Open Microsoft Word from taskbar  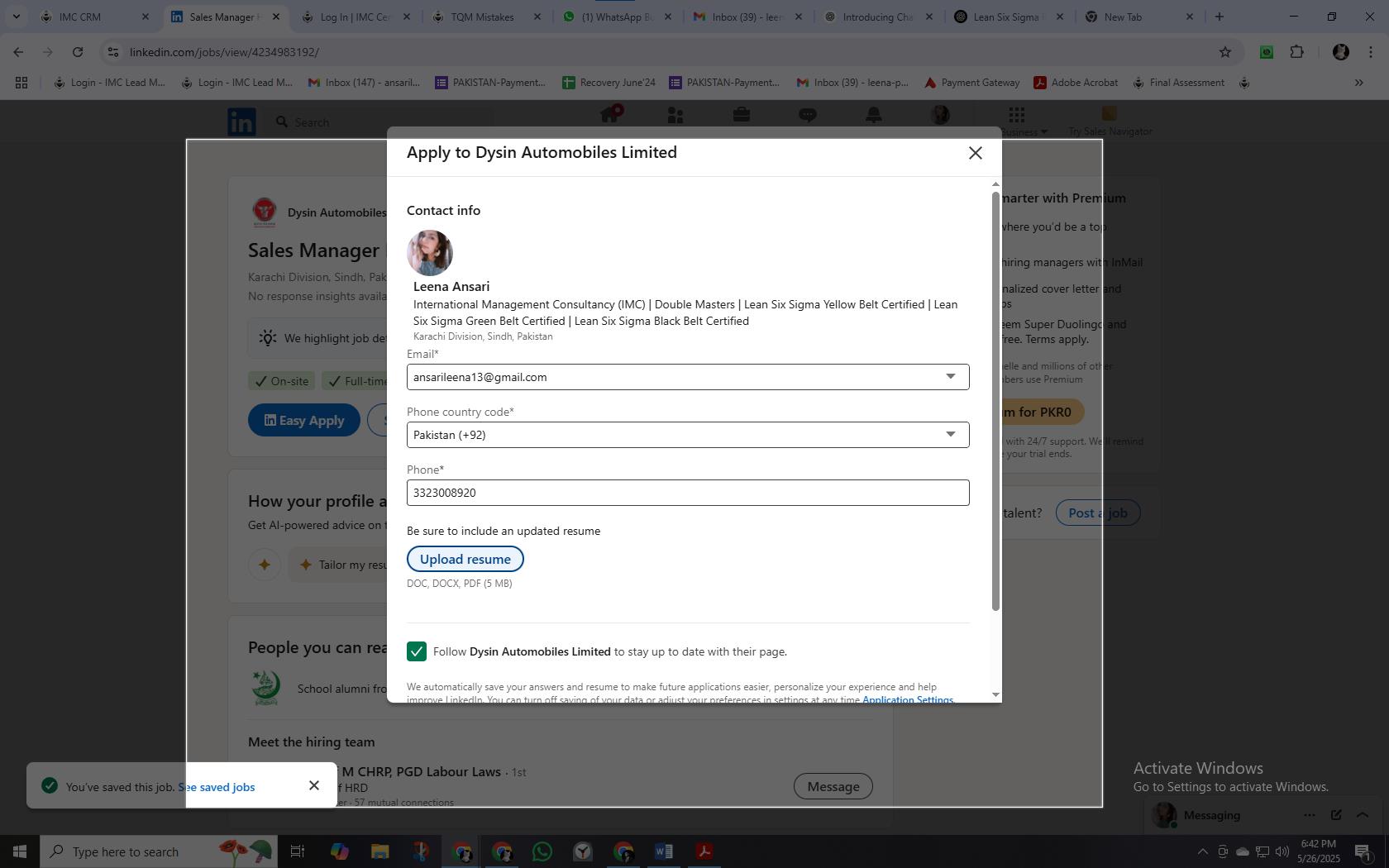point(664,851)
